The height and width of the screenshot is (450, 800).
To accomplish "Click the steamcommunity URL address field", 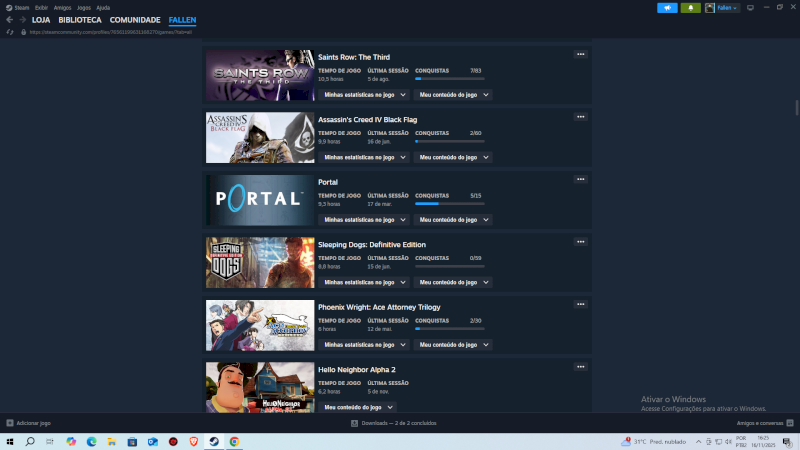I will 111,32.
